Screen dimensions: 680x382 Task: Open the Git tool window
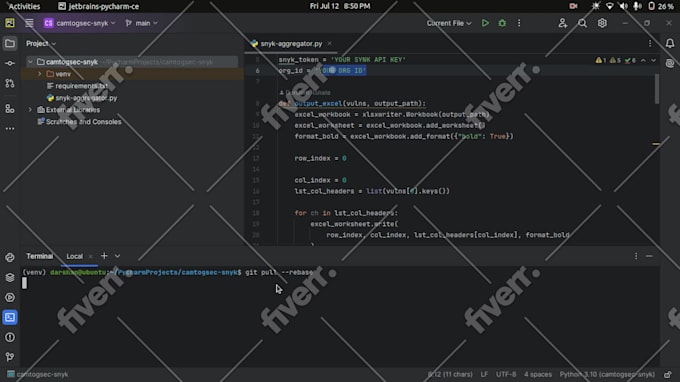10,357
